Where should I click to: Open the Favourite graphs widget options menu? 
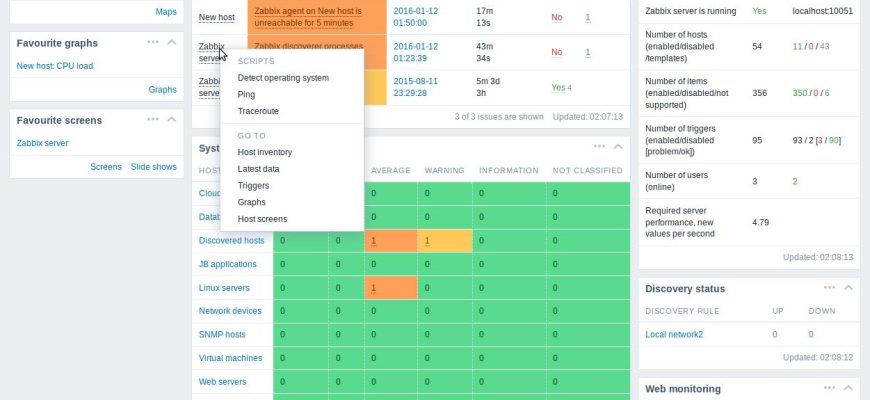[153, 42]
